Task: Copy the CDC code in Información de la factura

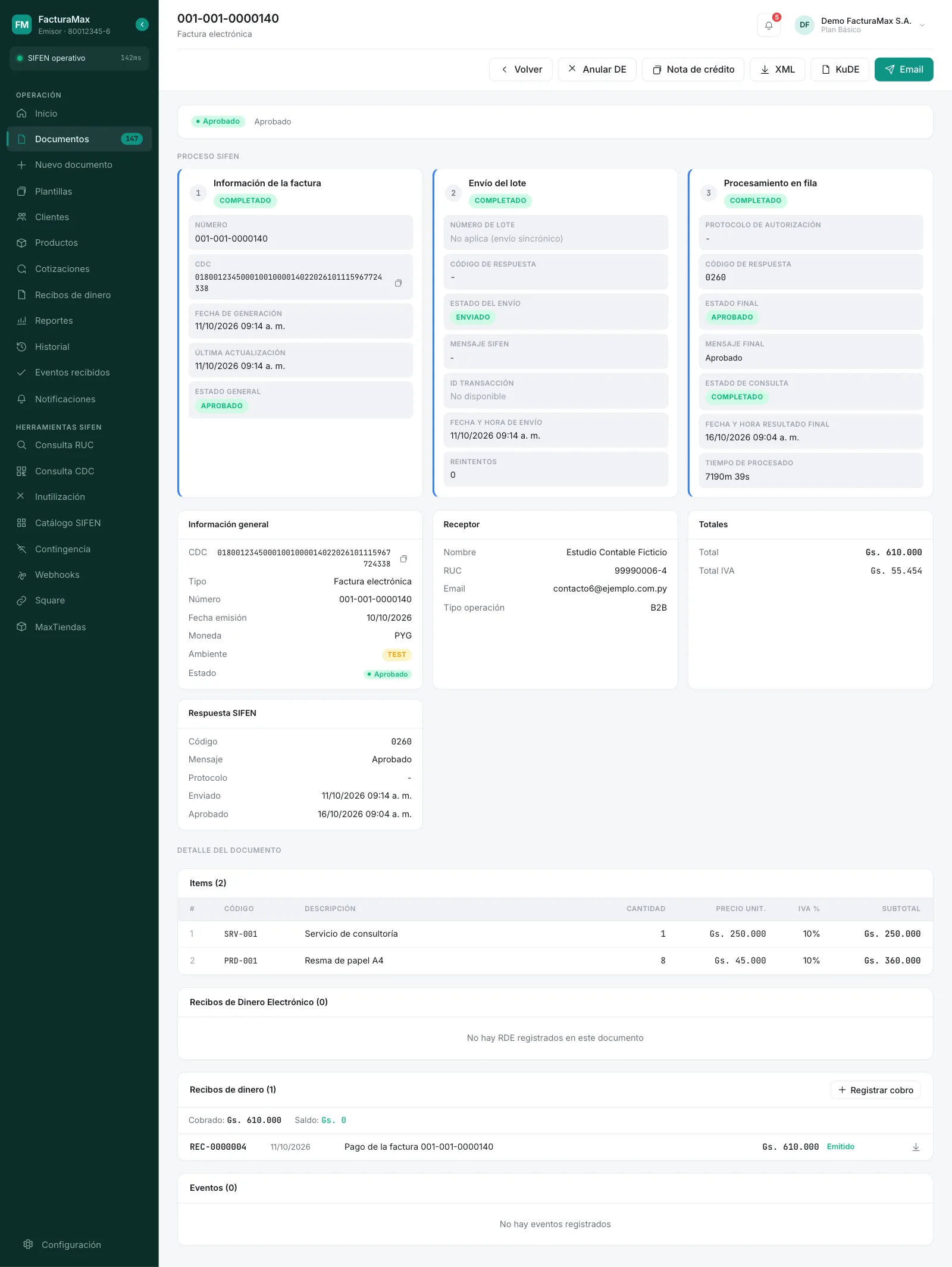Action: point(398,283)
